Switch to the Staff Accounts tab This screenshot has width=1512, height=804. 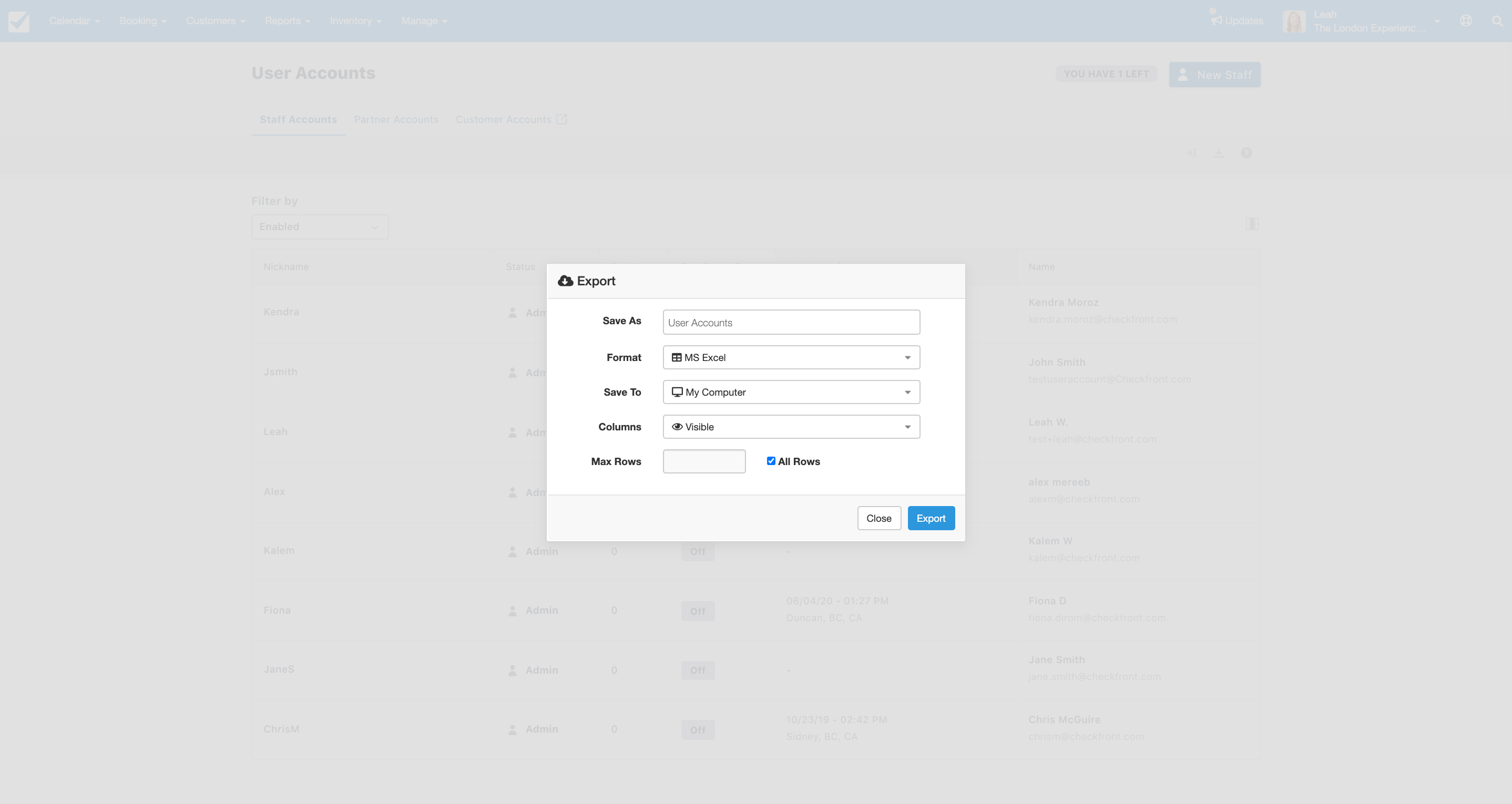(x=298, y=120)
